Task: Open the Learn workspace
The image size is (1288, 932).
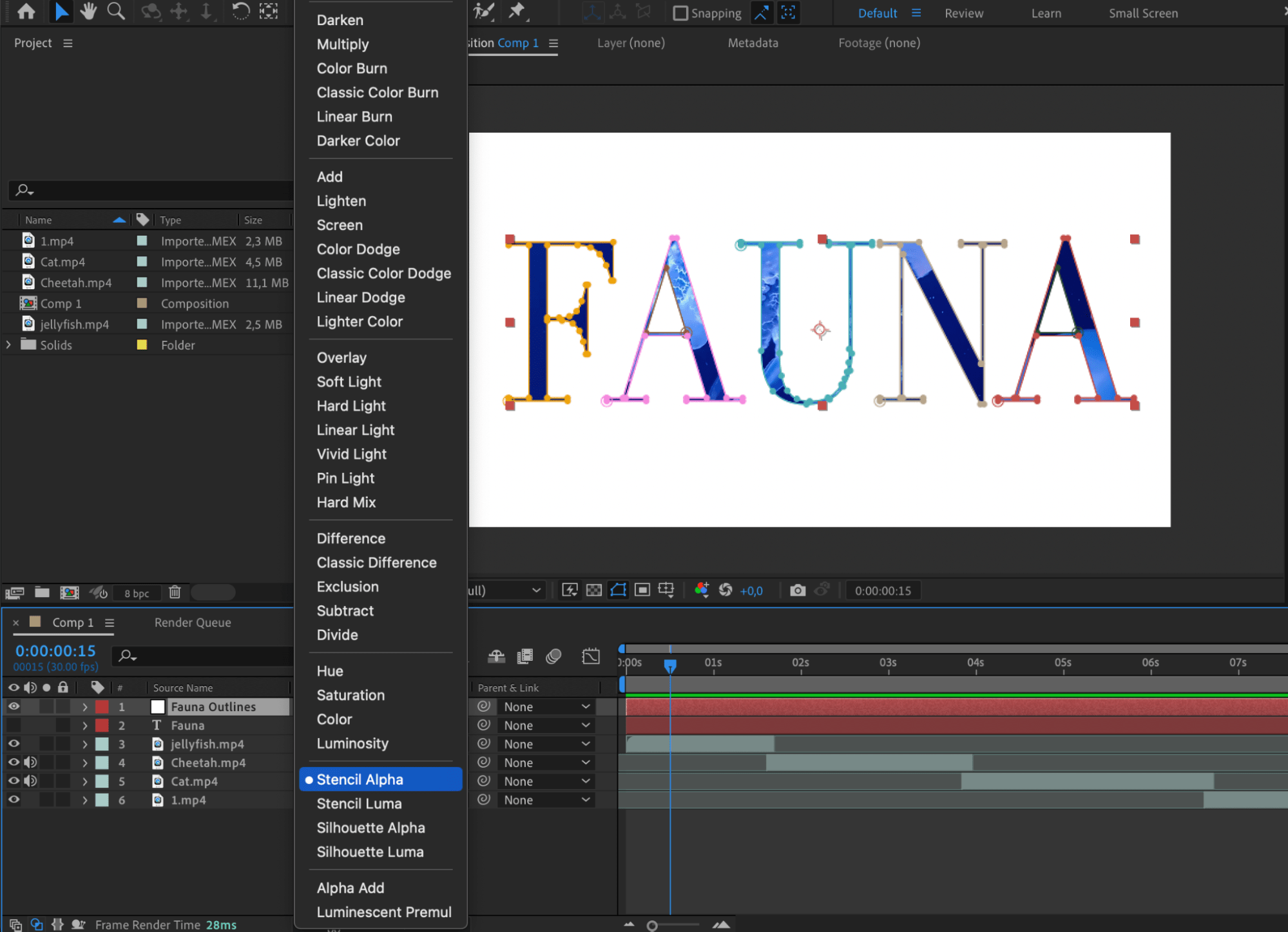Action: 1046,13
